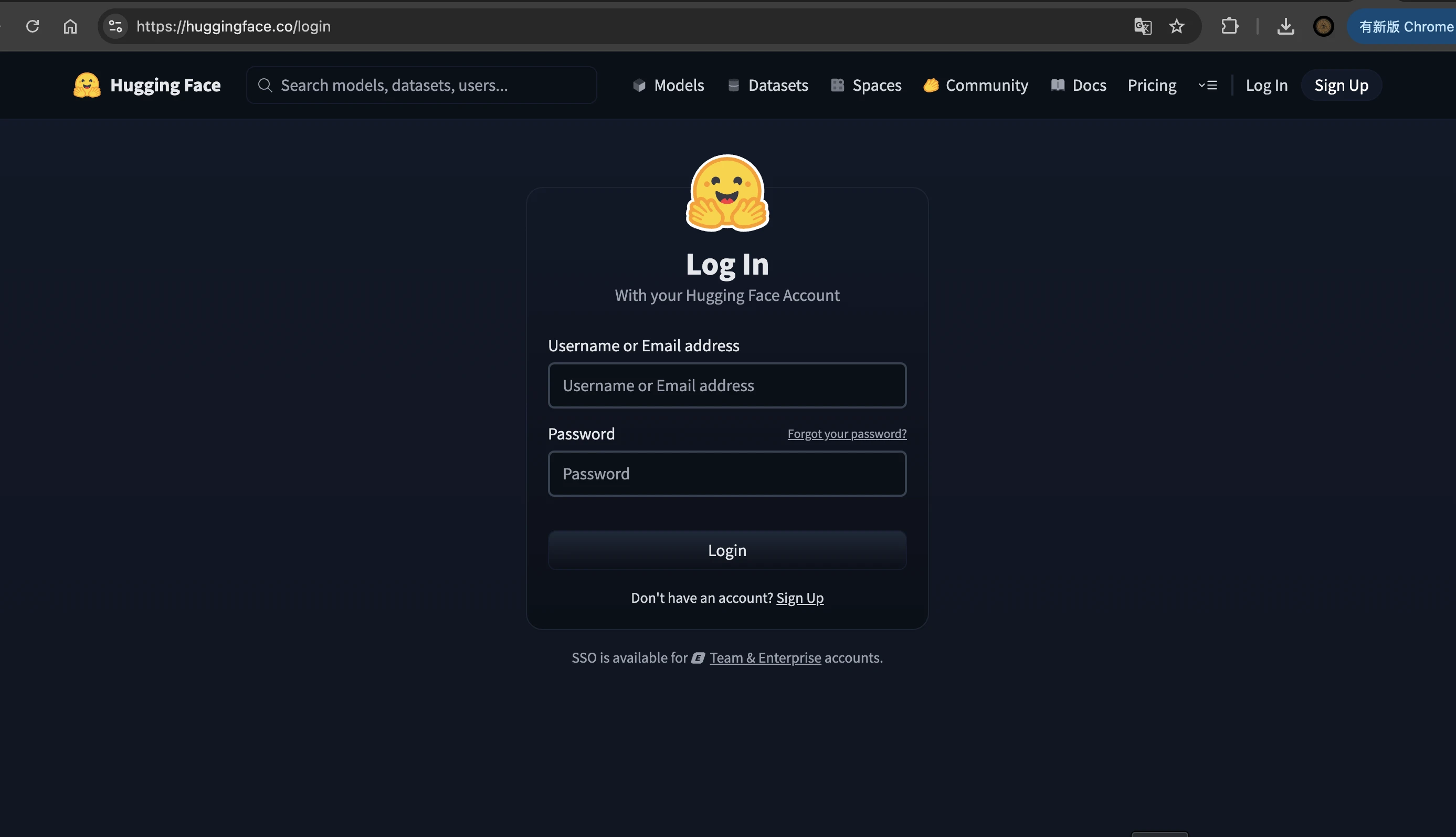Focus the Password input field
The image size is (1456, 837).
click(x=727, y=474)
